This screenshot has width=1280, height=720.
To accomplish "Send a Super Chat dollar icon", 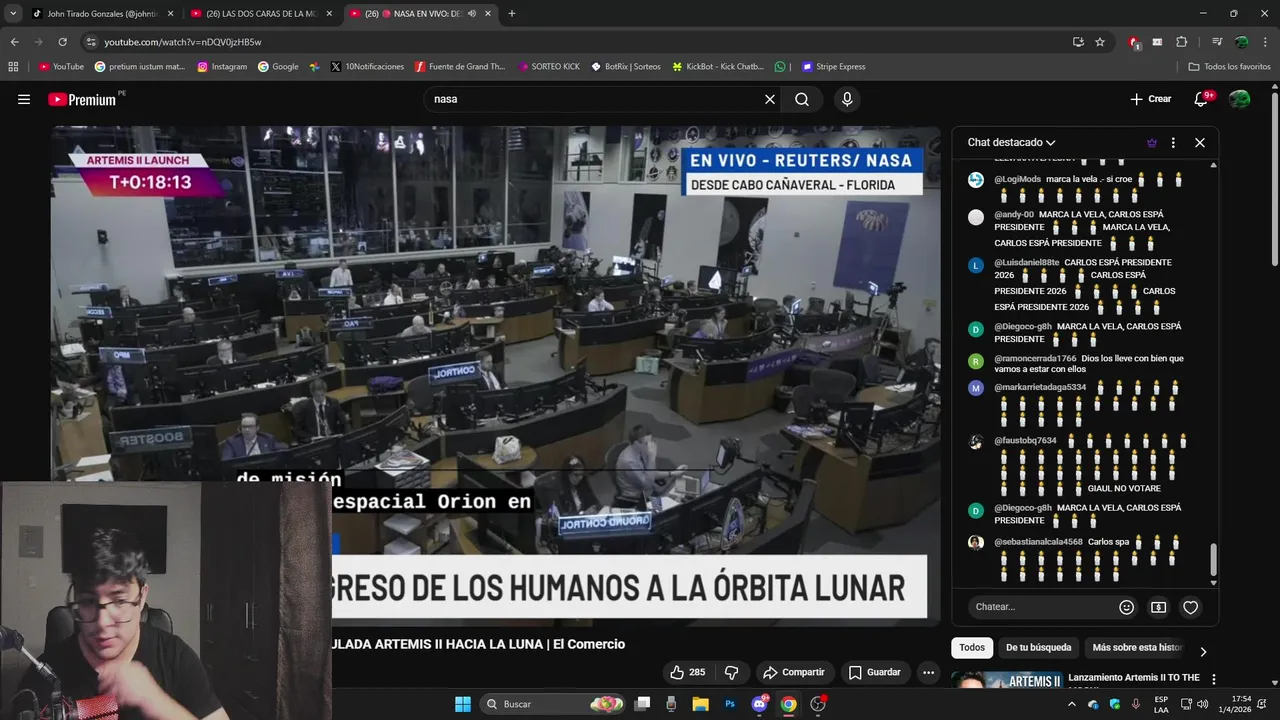I will (1158, 607).
